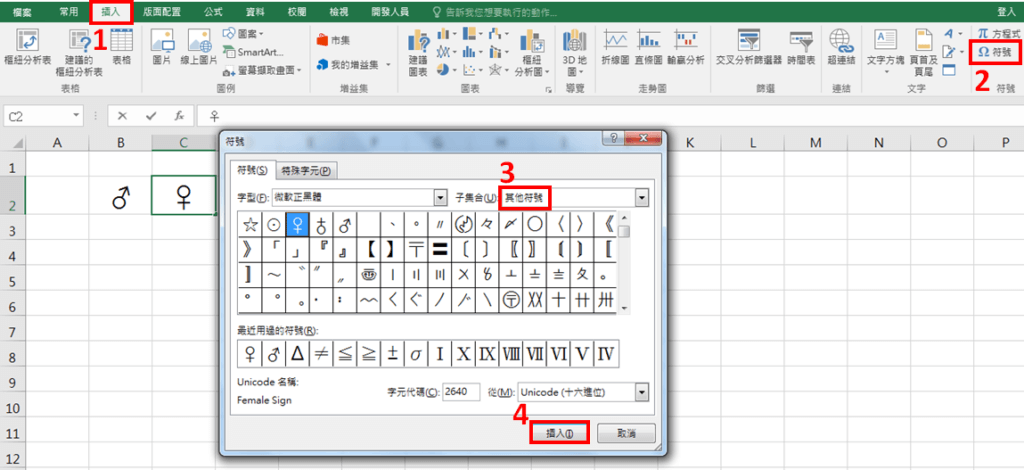The image size is (1024, 470).
Task: Select the star symbol in the symbol grid
Action: [x=248, y=224]
